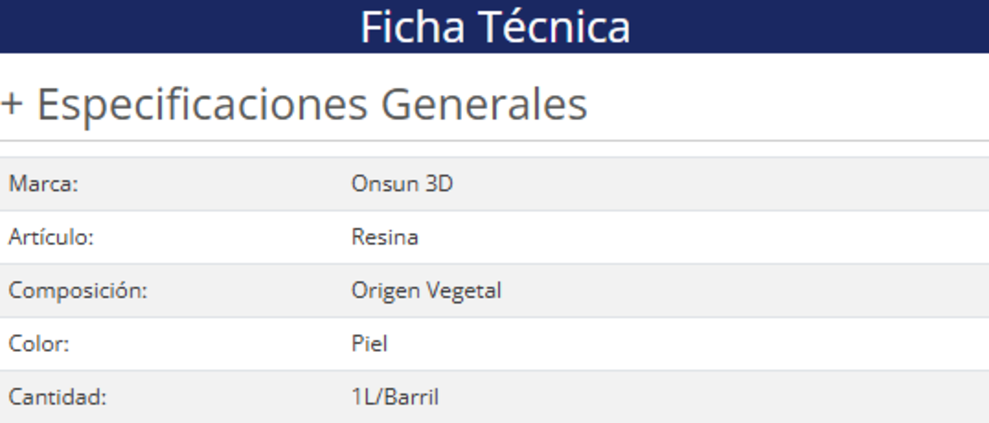989x423 pixels.
Task: Click the 1L/Barril quantity value
Action: coord(395,397)
